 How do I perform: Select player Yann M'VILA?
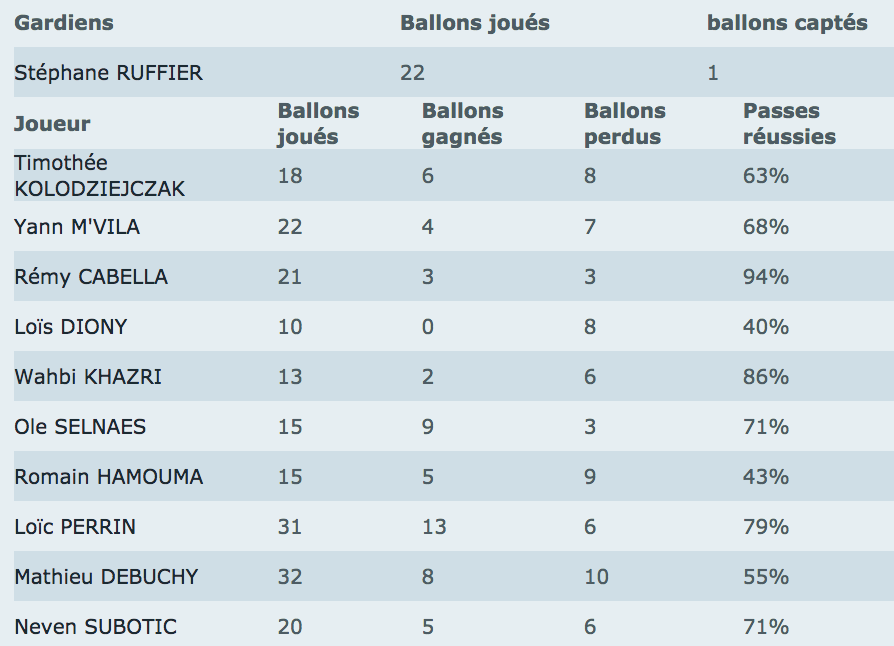(x=77, y=227)
